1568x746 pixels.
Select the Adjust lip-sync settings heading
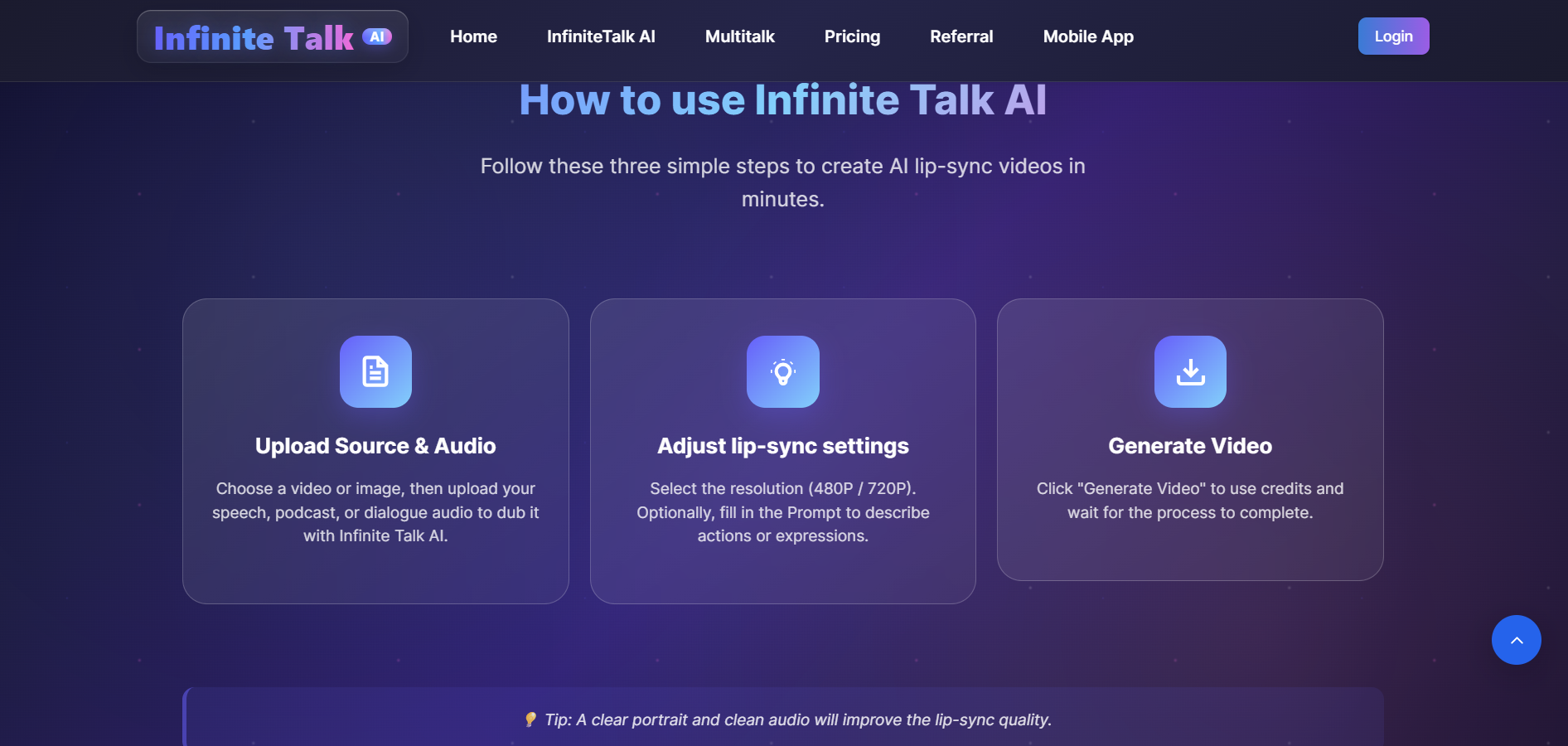click(x=783, y=446)
